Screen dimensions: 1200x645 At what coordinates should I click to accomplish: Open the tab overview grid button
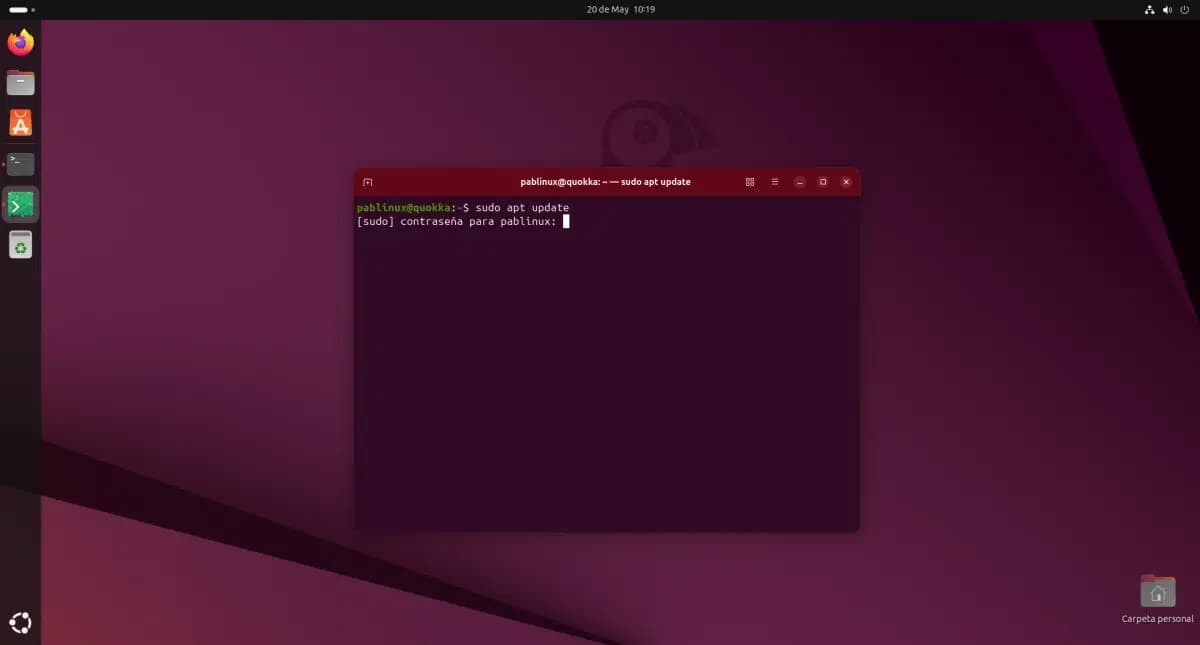pyautogui.click(x=750, y=182)
